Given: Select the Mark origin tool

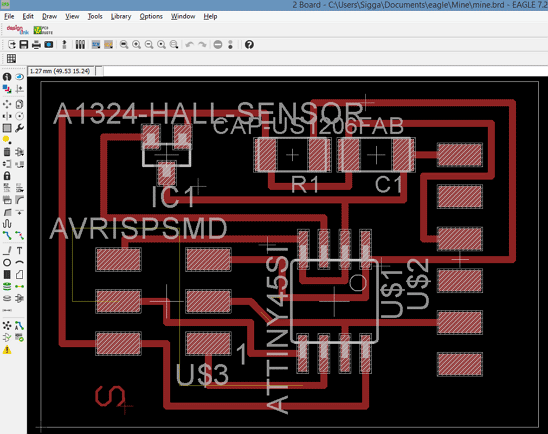Looking at the screenshot, I should coord(20,89).
